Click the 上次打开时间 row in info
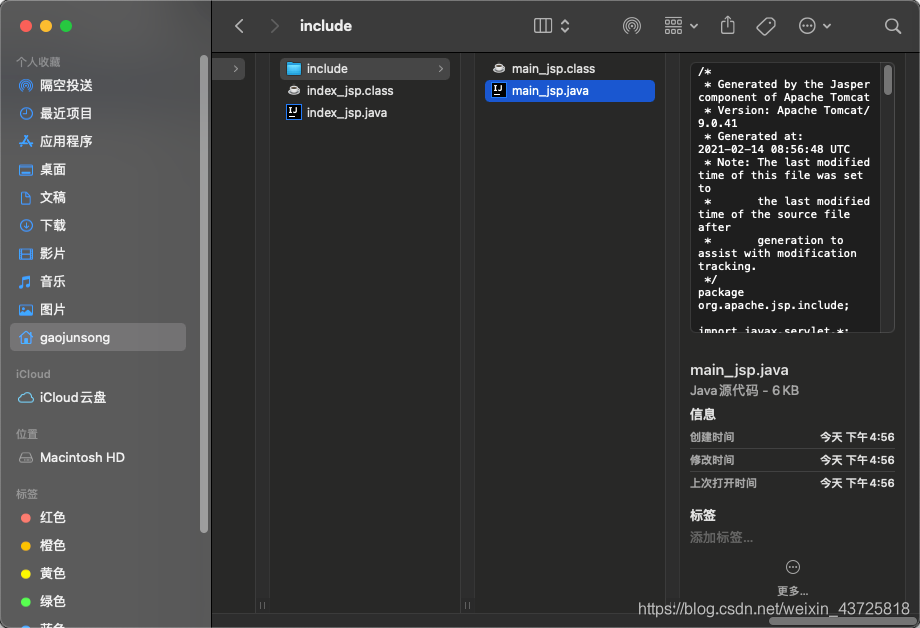Image resolution: width=920 pixels, height=628 pixels. [x=792, y=483]
